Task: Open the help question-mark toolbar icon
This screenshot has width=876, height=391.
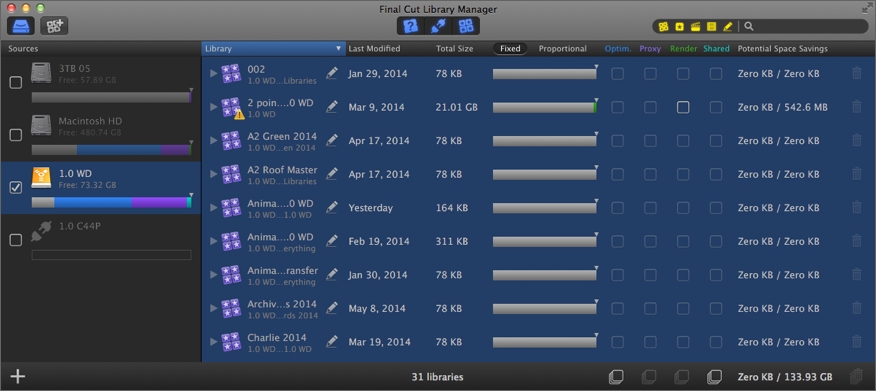Action: [x=411, y=26]
